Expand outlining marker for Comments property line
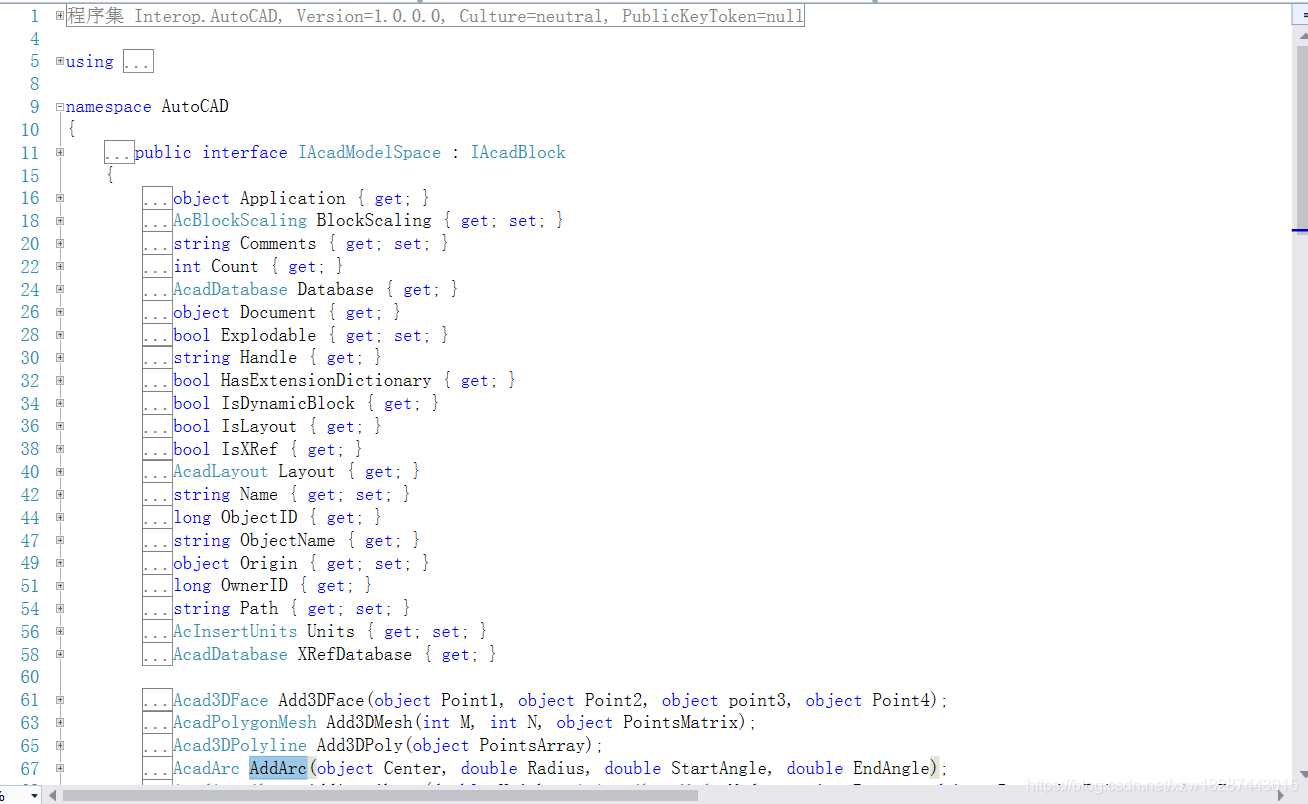1308x804 pixels. [x=60, y=243]
